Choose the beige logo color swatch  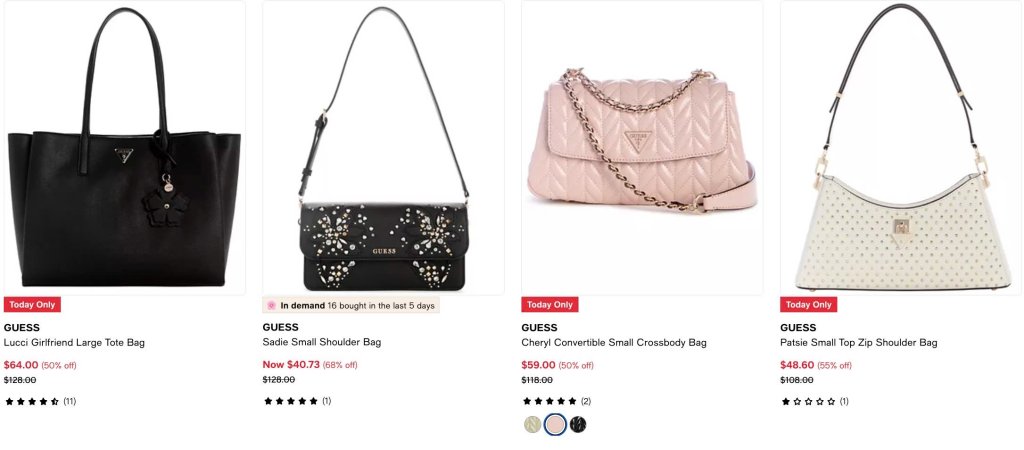coord(532,425)
